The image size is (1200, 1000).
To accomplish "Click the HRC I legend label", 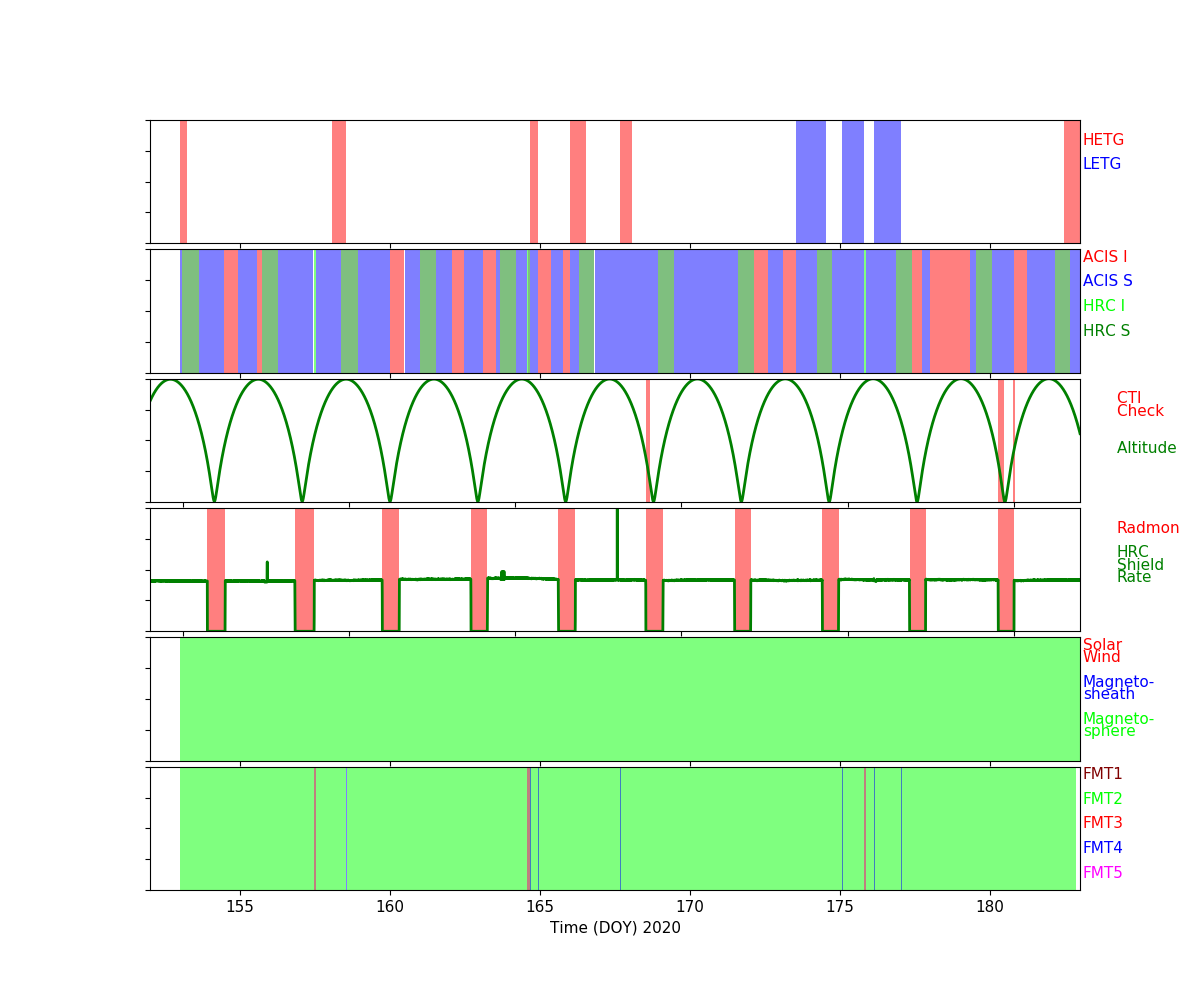I will pyautogui.click(x=1103, y=306).
